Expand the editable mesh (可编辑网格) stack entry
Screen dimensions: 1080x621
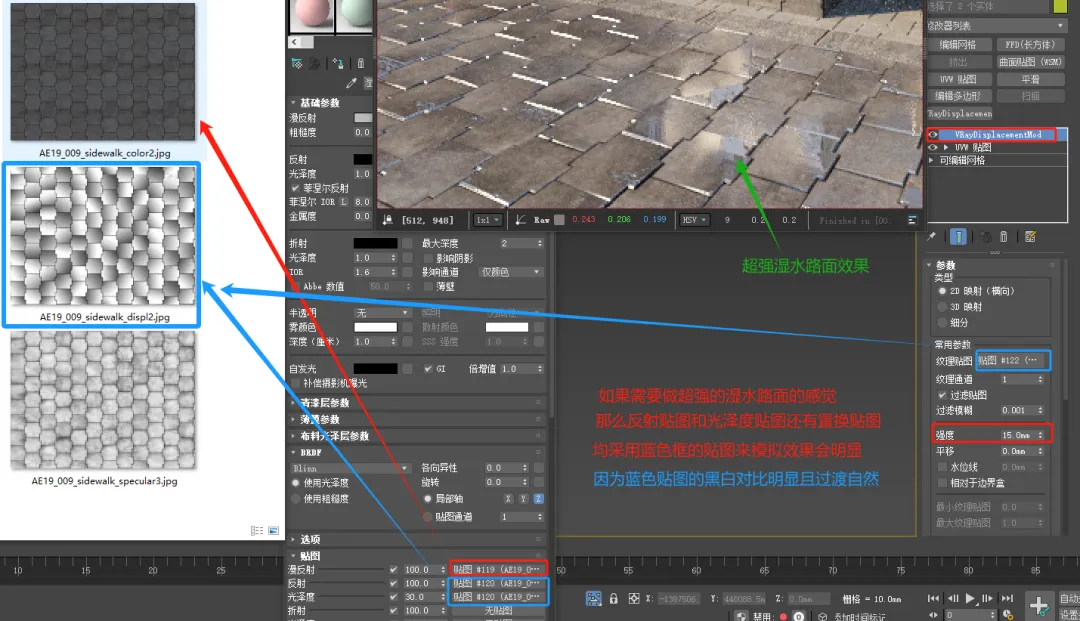tap(932, 160)
